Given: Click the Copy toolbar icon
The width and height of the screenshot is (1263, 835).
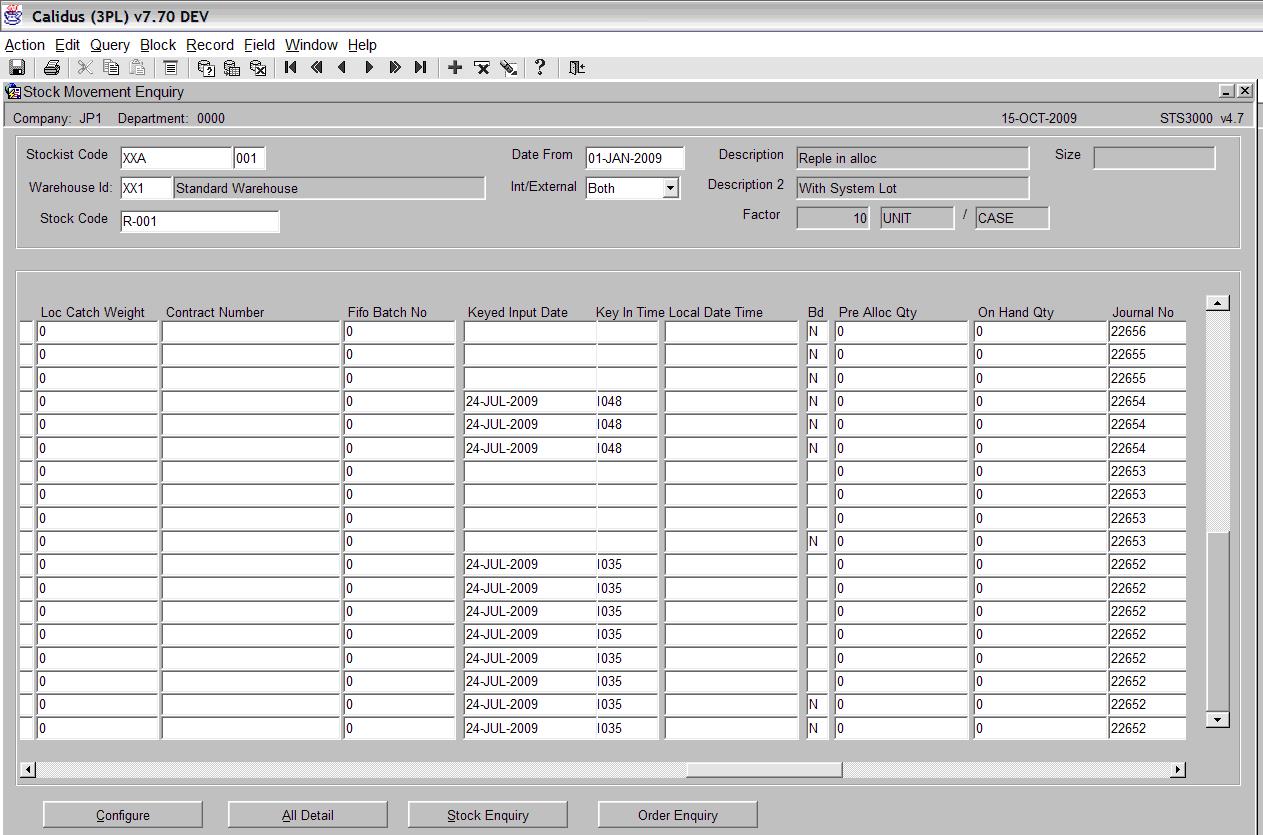Looking at the screenshot, I should point(112,68).
